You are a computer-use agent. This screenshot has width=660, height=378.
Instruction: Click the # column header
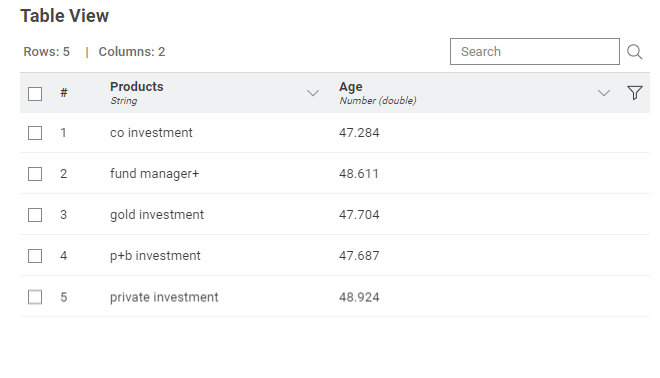pyautogui.click(x=64, y=93)
